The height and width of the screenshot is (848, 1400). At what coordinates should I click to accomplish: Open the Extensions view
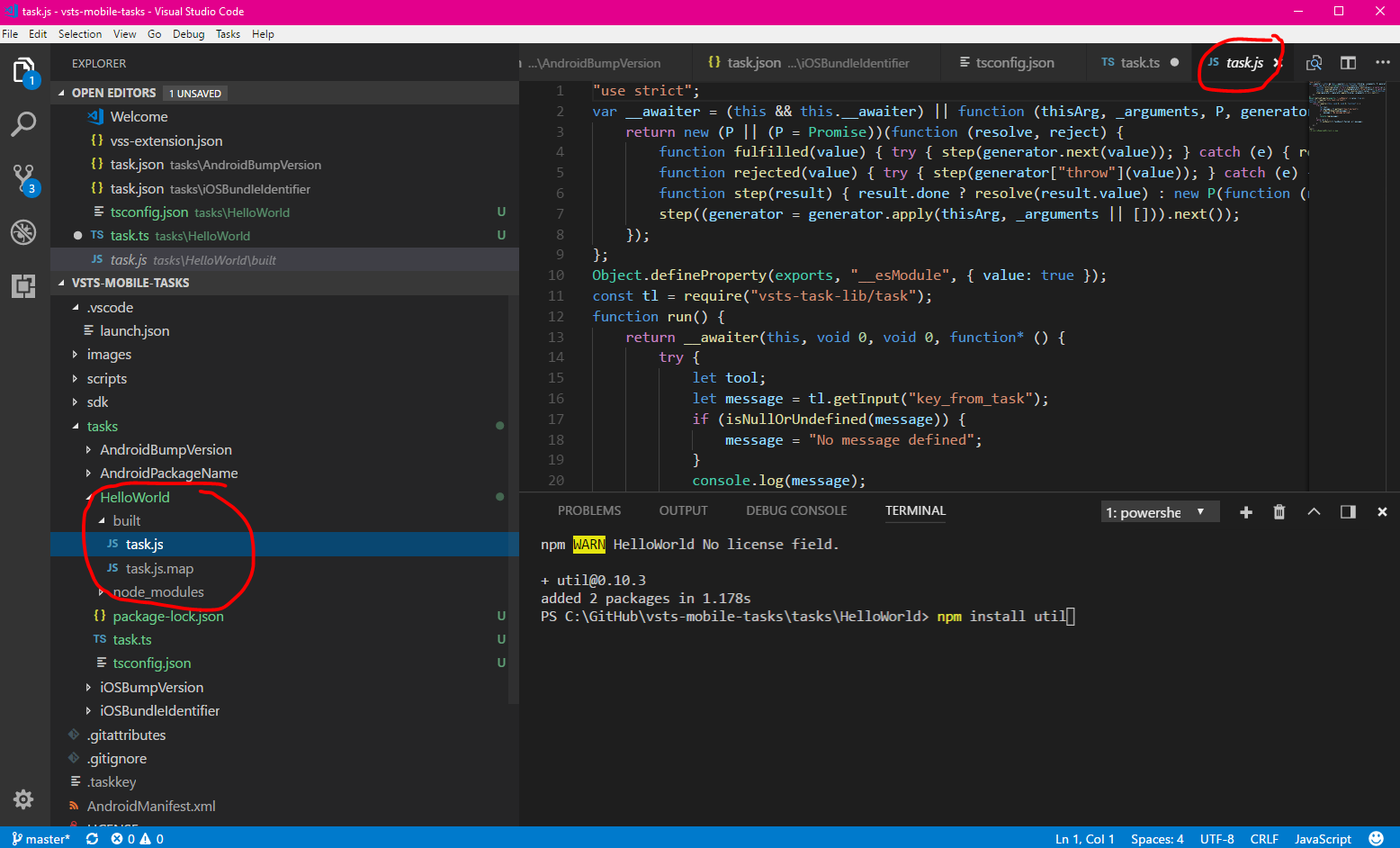(23, 286)
